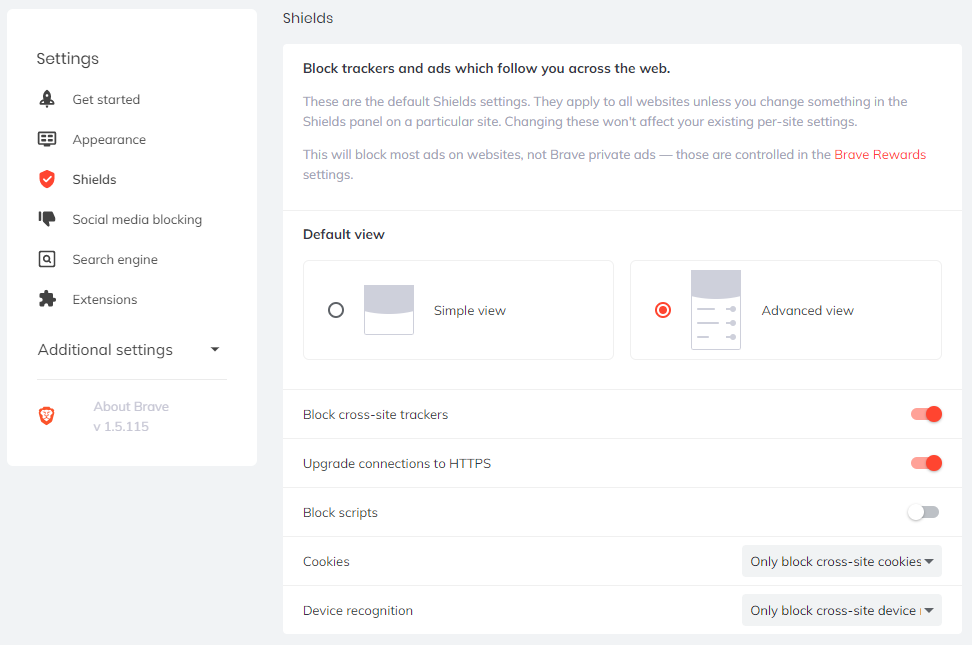
Task: Click the Shields page title
Action: click(x=308, y=18)
